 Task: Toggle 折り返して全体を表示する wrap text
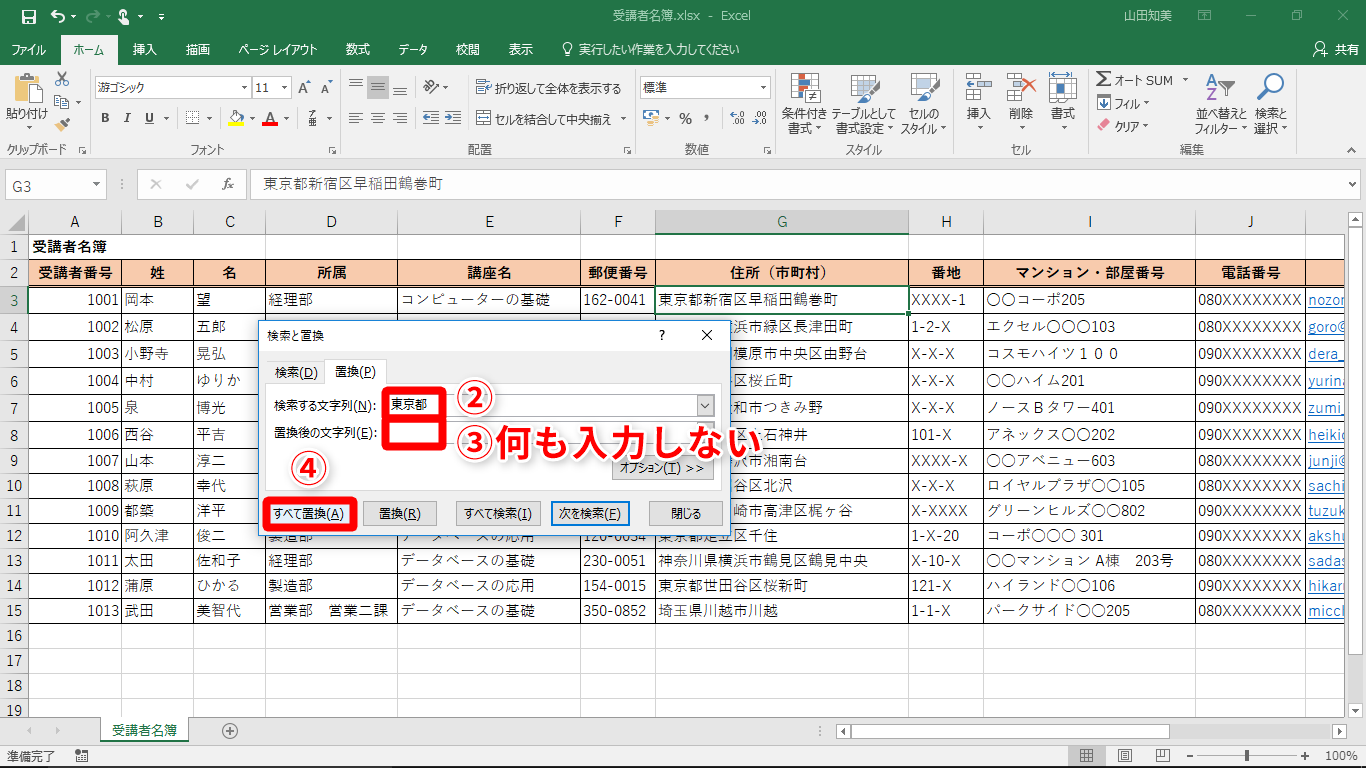pyautogui.click(x=549, y=88)
